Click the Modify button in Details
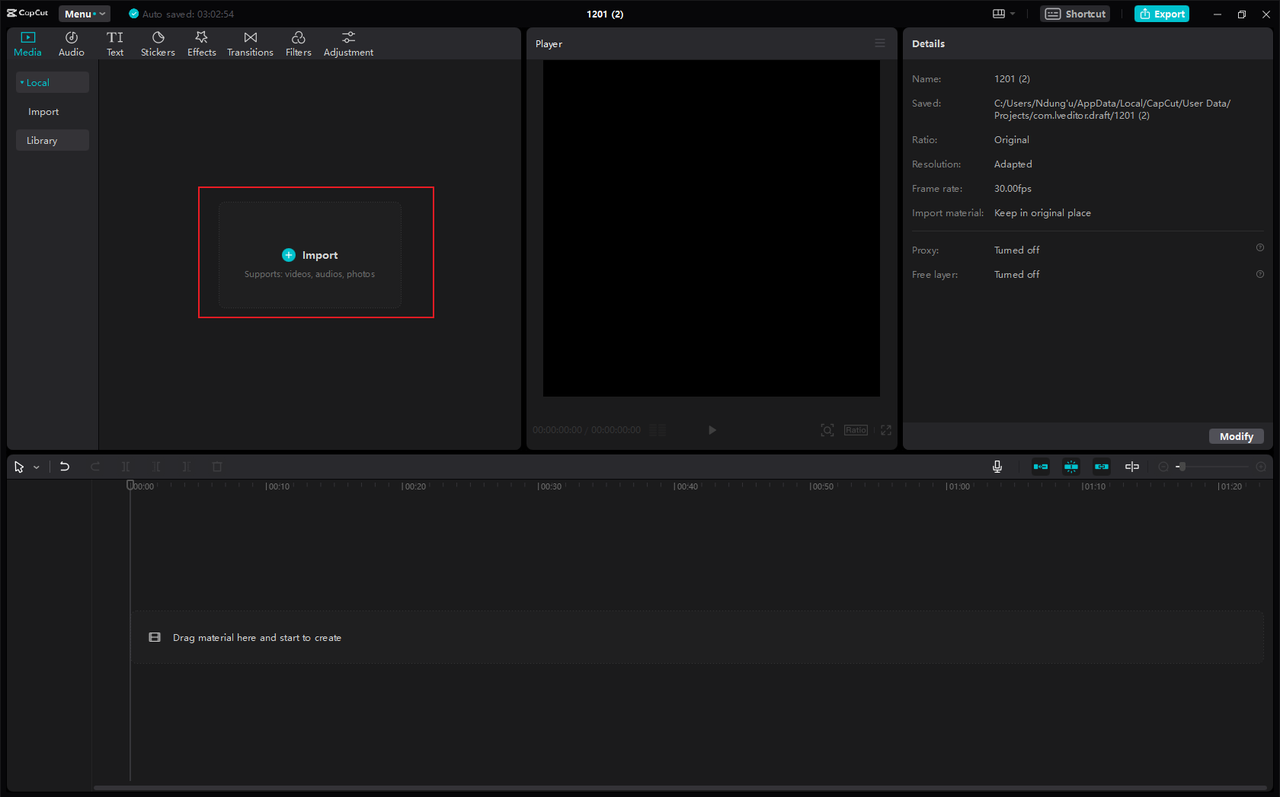1280x797 pixels. pyautogui.click(x=1236, y=436)
